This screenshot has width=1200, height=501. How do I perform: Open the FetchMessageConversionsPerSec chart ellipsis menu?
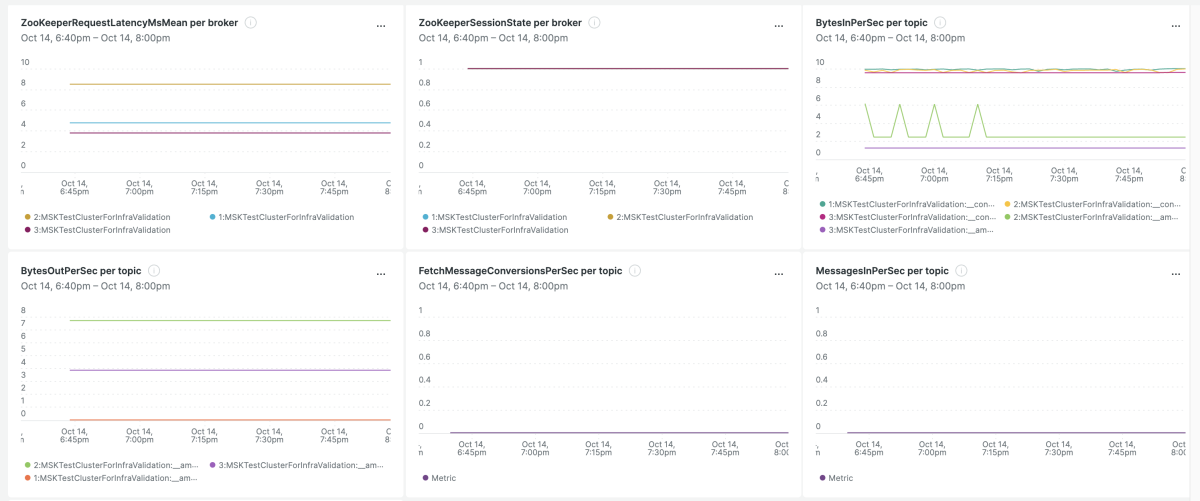click(x=779, y=274)
